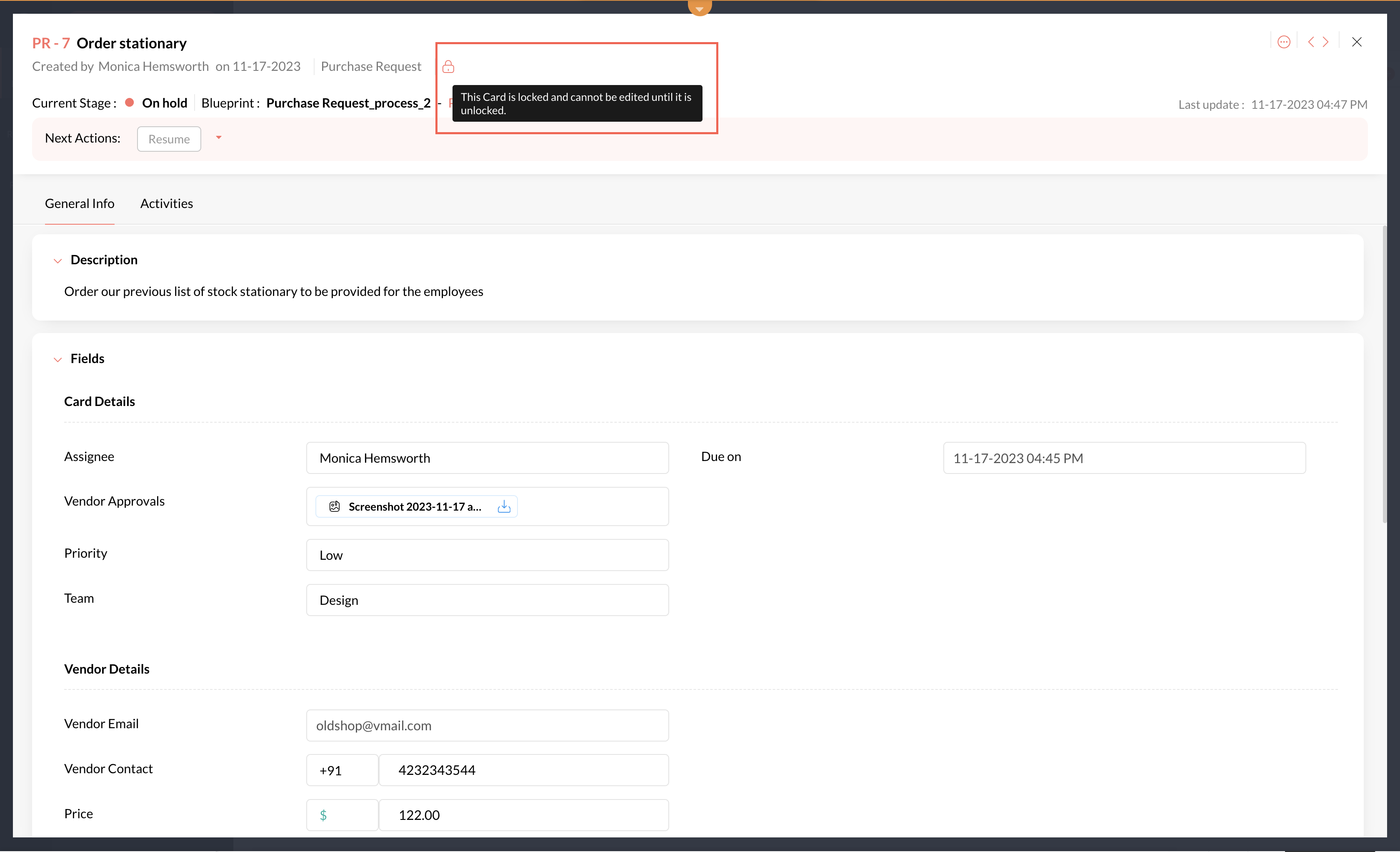Collapse the Fields section

(x=57, y=360)
